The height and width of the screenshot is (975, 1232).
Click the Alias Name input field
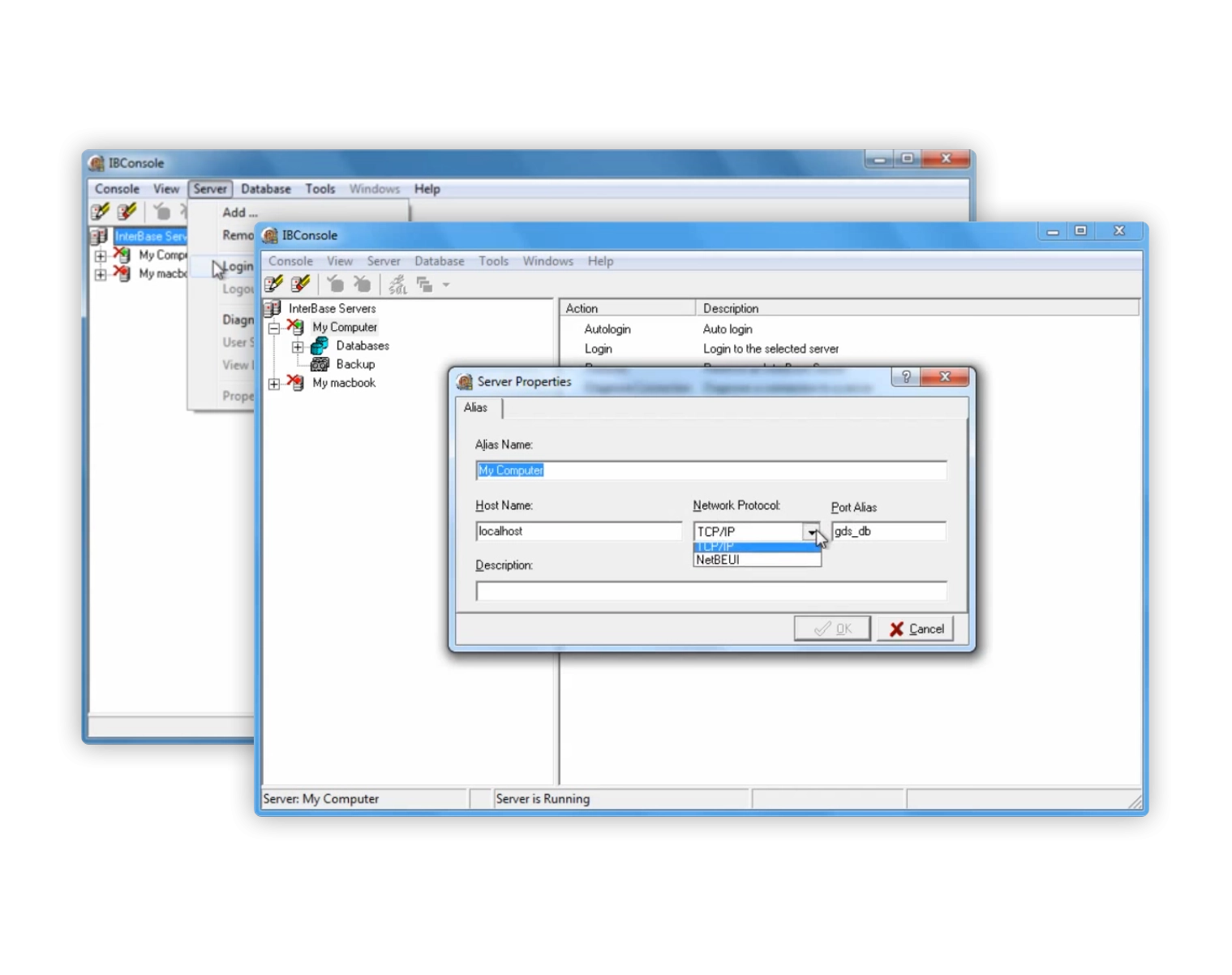pos(711,470)
